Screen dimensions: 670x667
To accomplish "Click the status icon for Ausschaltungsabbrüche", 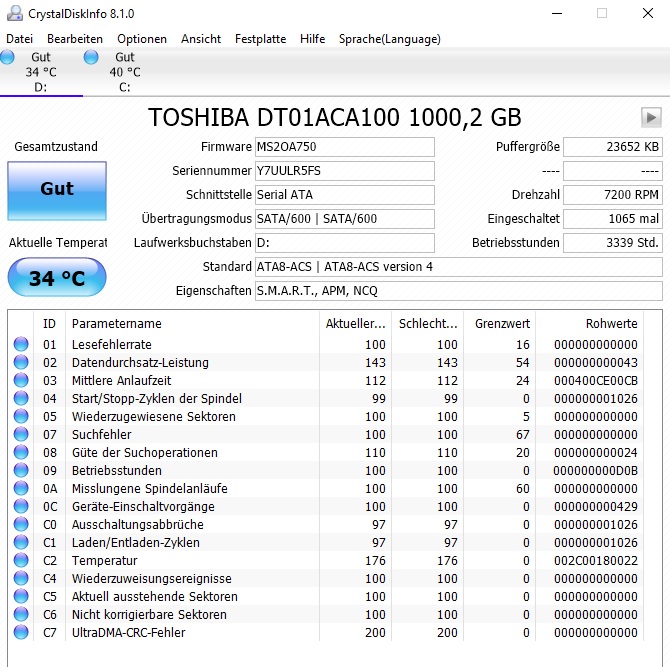I will pyautogui.click(x=21, y=524).
